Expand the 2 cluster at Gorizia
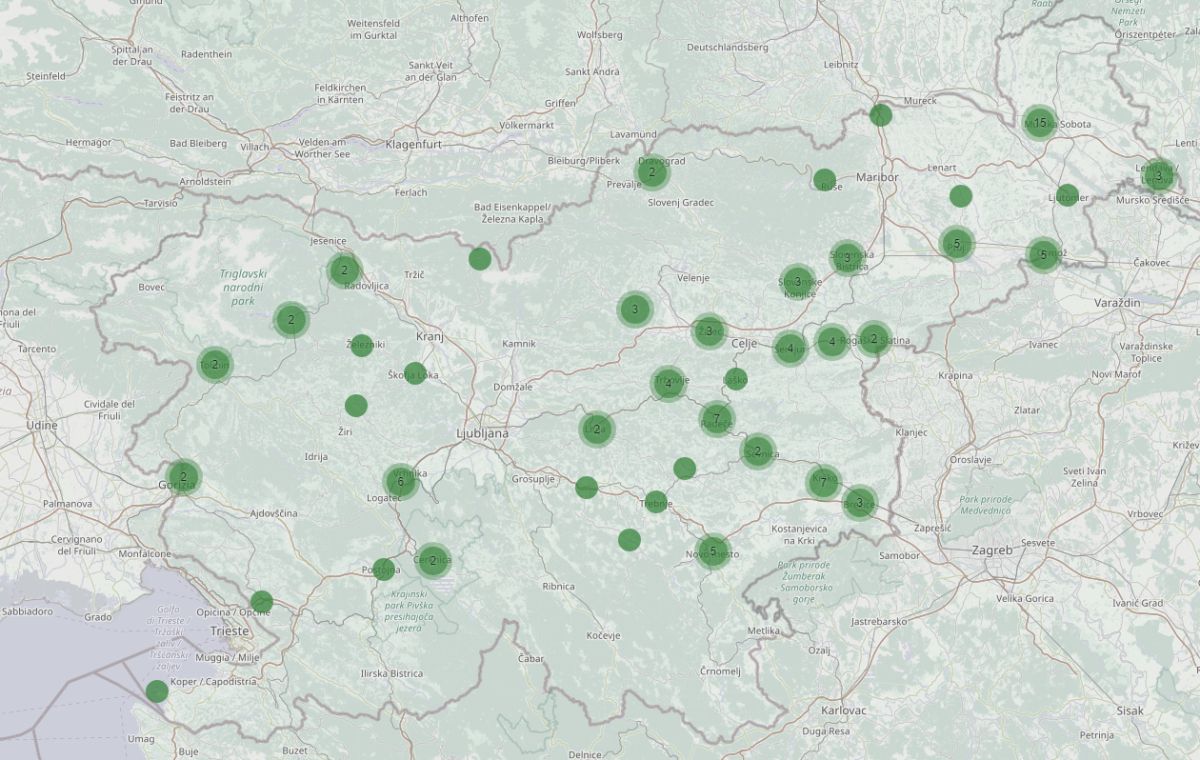The width and height of the screenshot is (1200, 760). [184, 476]
